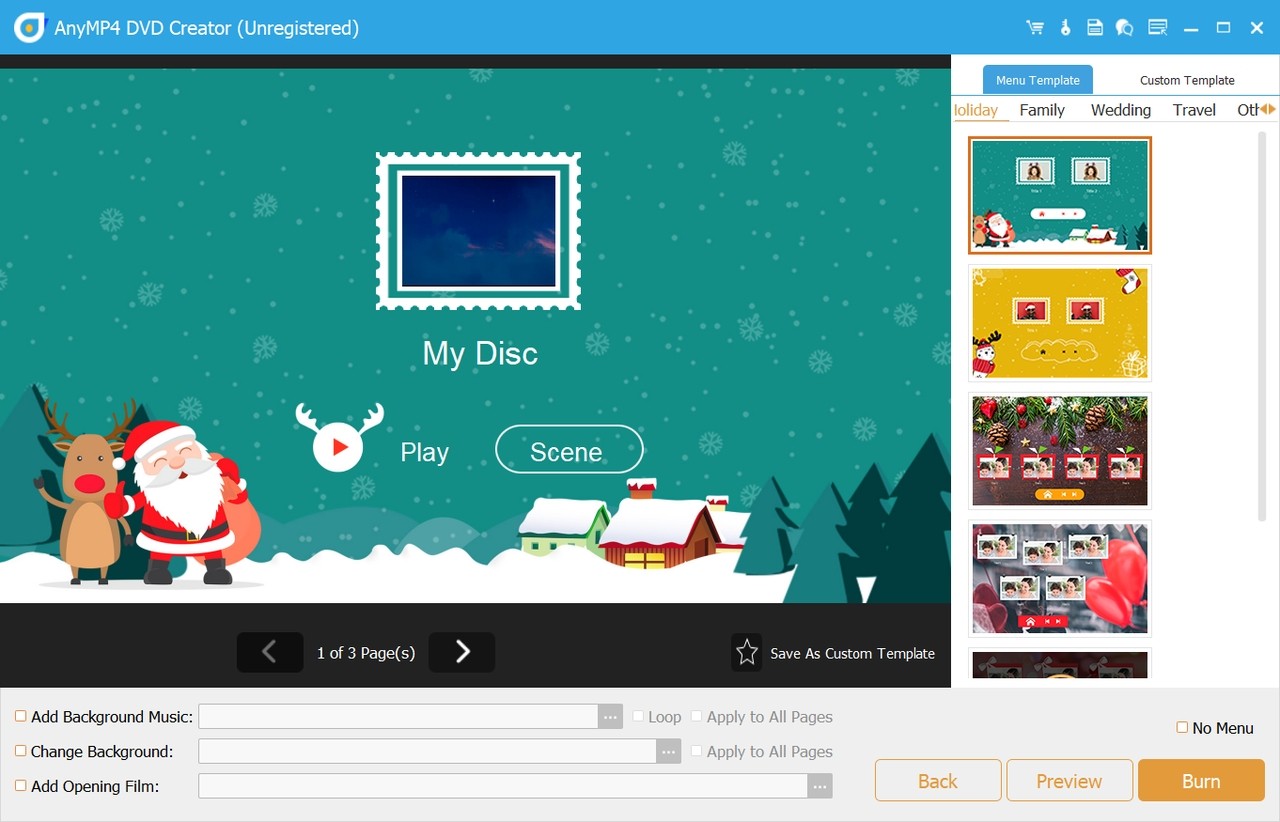
Task: Browse for background music file
Action: [611, 717]
